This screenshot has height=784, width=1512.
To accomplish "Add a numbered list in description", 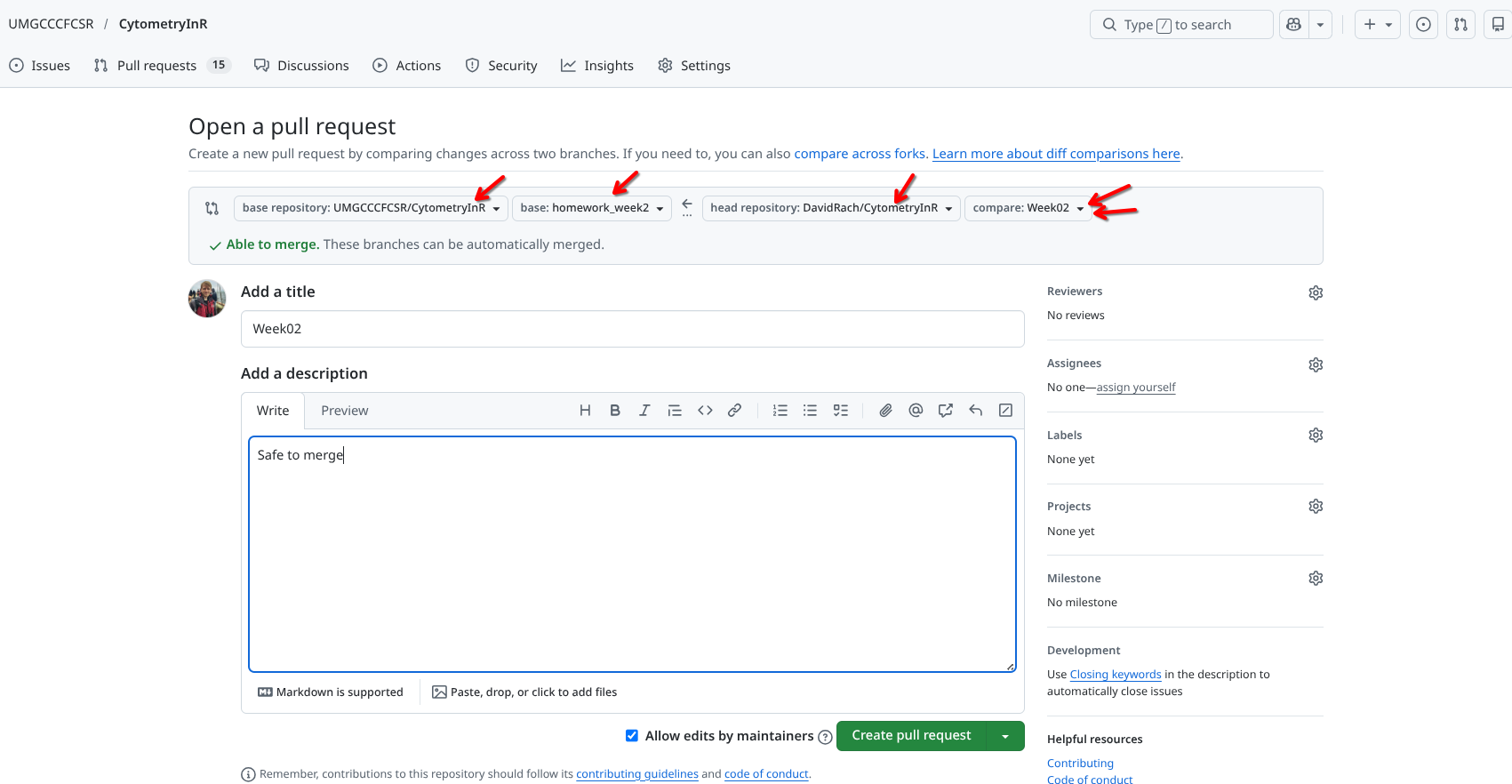I will [x=780, y=411].
